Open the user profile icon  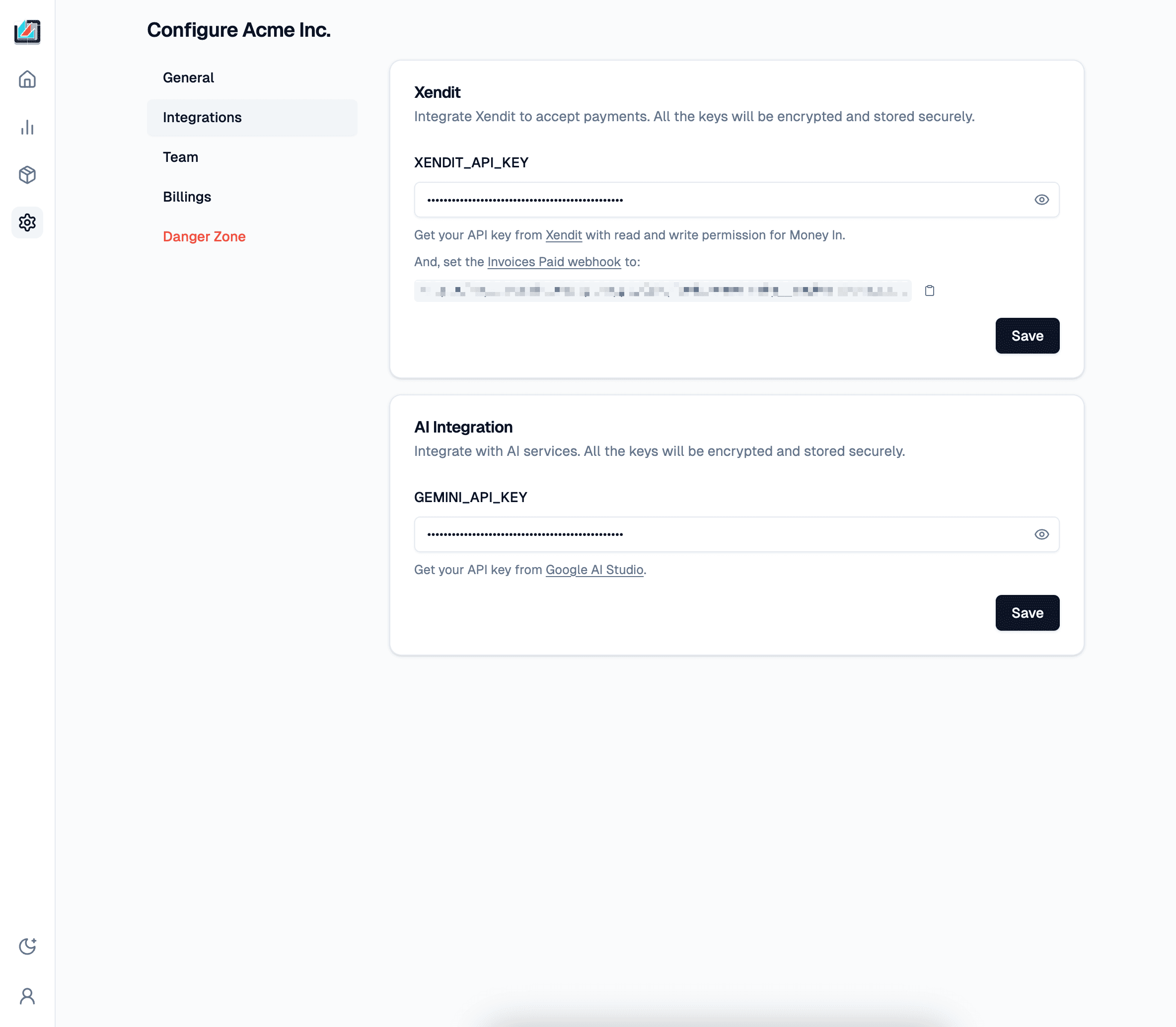27,996
